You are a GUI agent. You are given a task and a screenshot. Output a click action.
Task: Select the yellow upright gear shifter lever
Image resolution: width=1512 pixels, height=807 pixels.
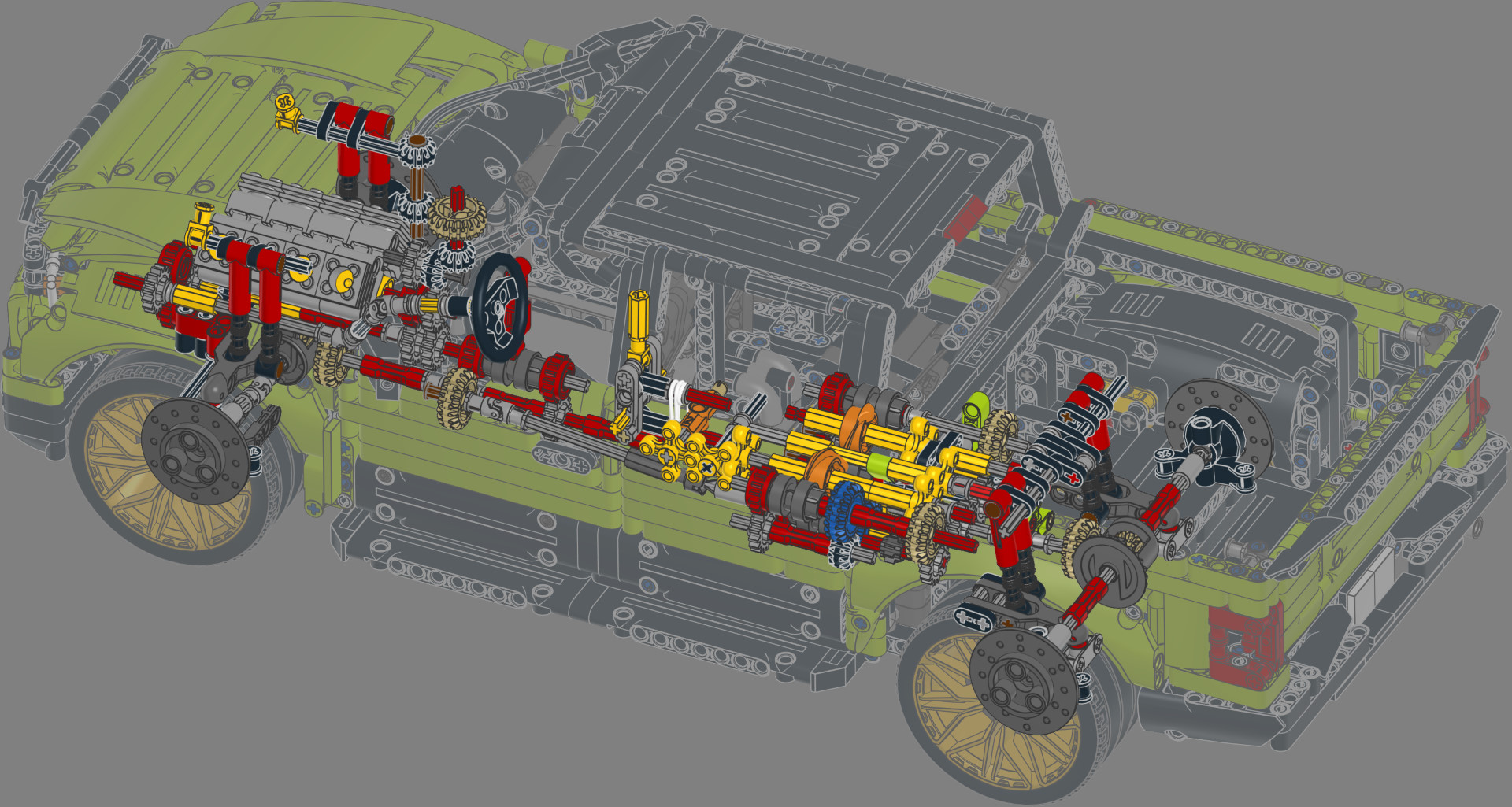(638, 325)
